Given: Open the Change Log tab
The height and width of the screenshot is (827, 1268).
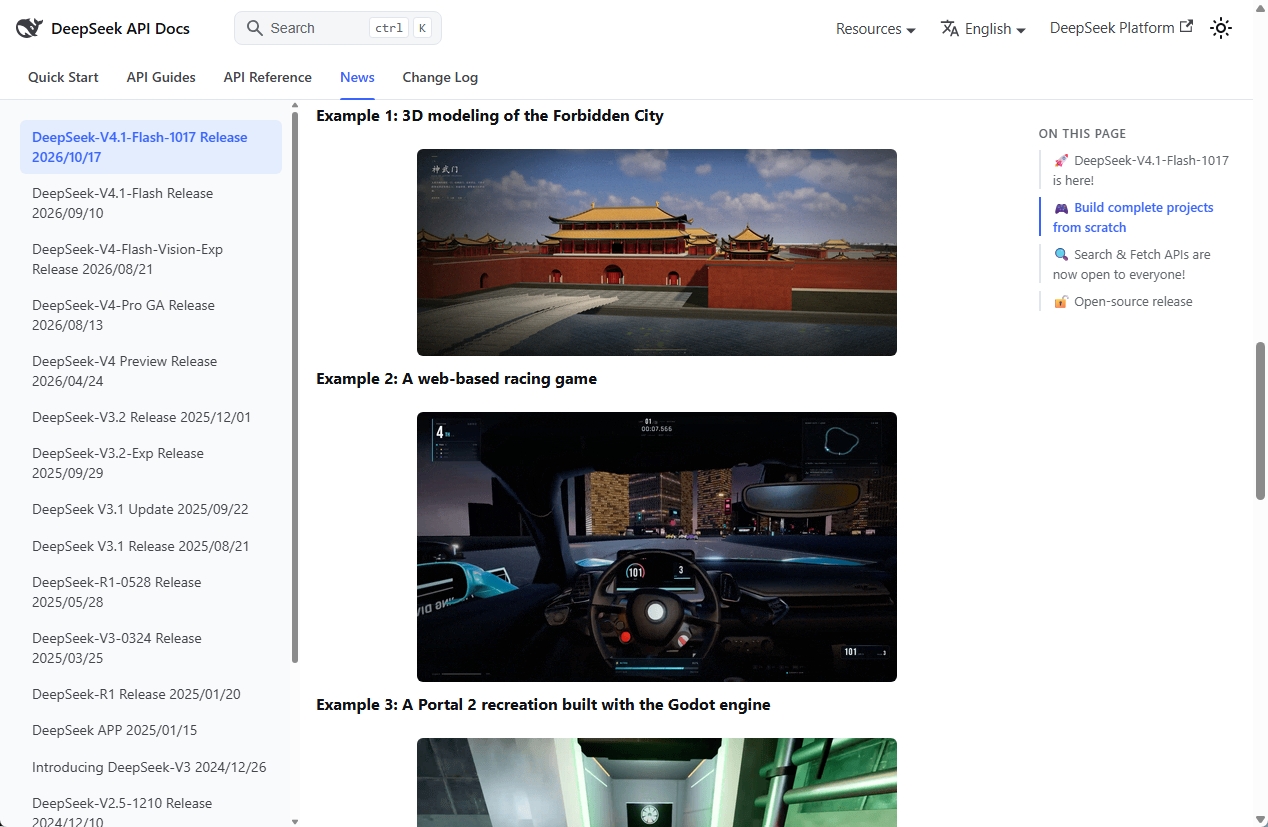Looking at the screenshot, I should [x=440, y=77].
